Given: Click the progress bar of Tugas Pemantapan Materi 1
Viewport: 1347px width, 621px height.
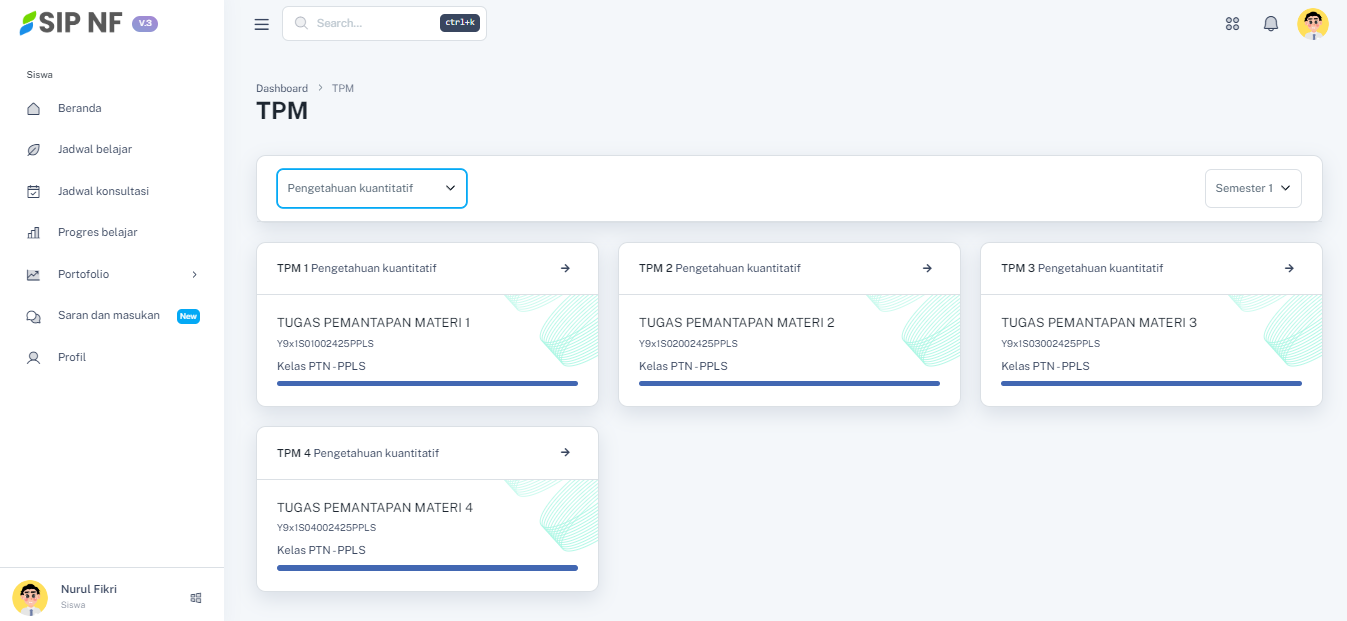Looking at the screenshot, I should pos(427,383).
